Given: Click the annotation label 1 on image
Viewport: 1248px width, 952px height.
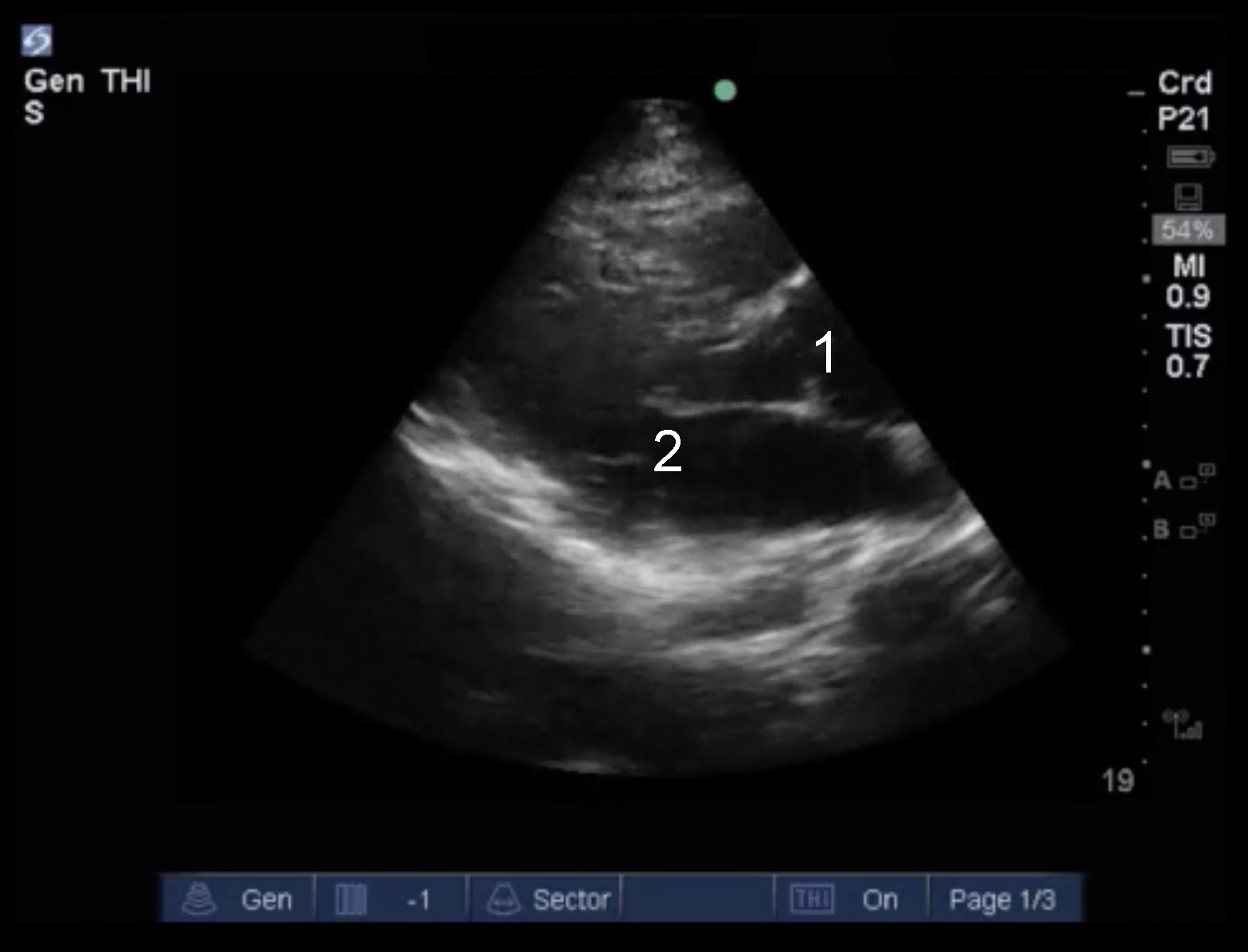Looking at the screenshot, I should coord(826,353).
